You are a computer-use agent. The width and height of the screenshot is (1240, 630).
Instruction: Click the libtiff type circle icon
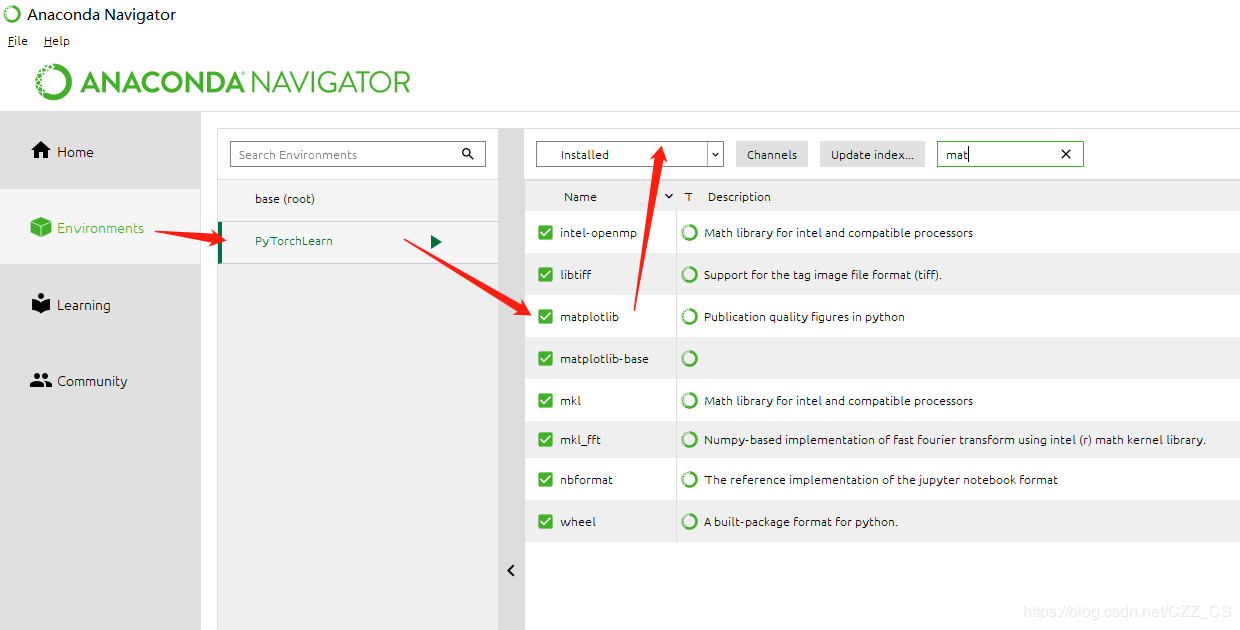(x=689, y=274)
